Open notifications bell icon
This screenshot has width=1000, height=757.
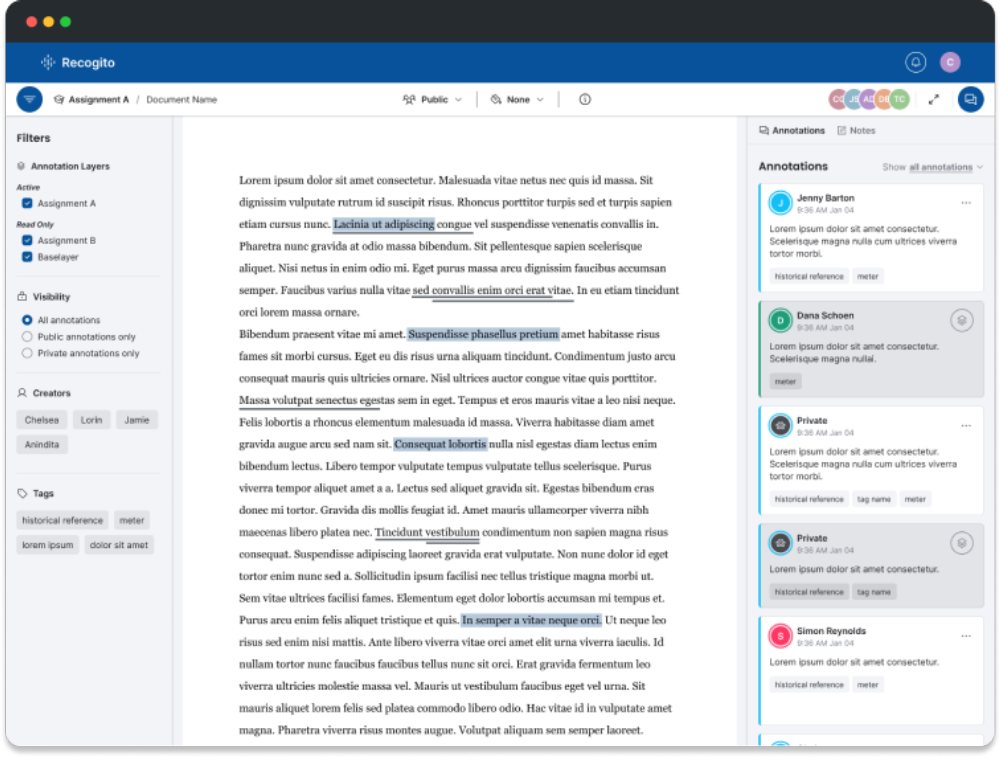pyautogui.click(x=915, y=62)
